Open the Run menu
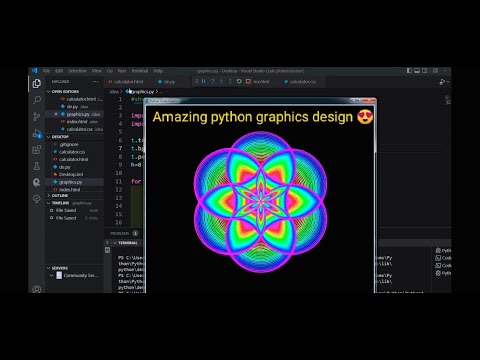Screen dimensions: 480x360 pyautogui.click(x=122, y=71)
